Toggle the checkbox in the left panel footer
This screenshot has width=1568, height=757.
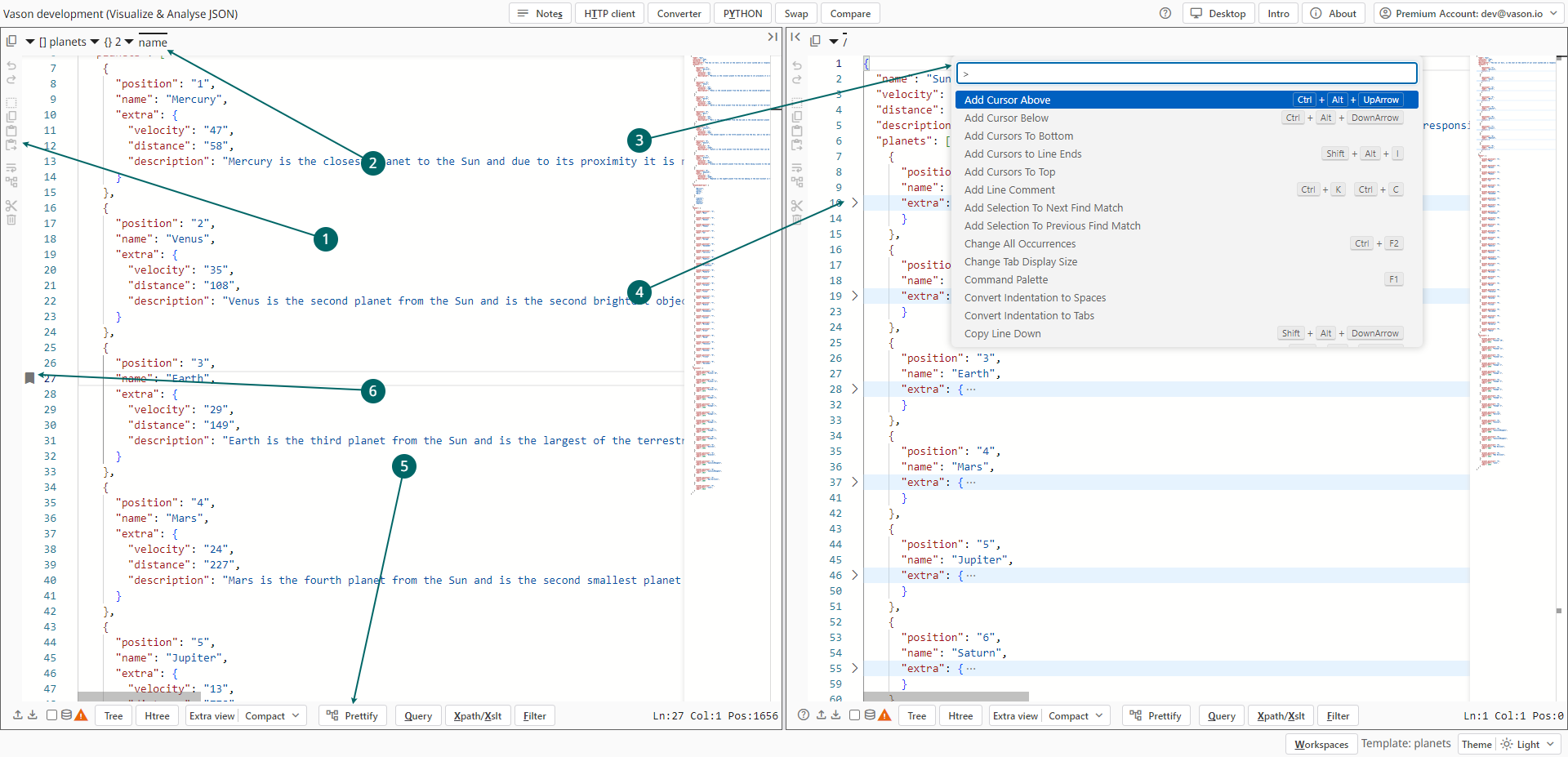point(51,715)
